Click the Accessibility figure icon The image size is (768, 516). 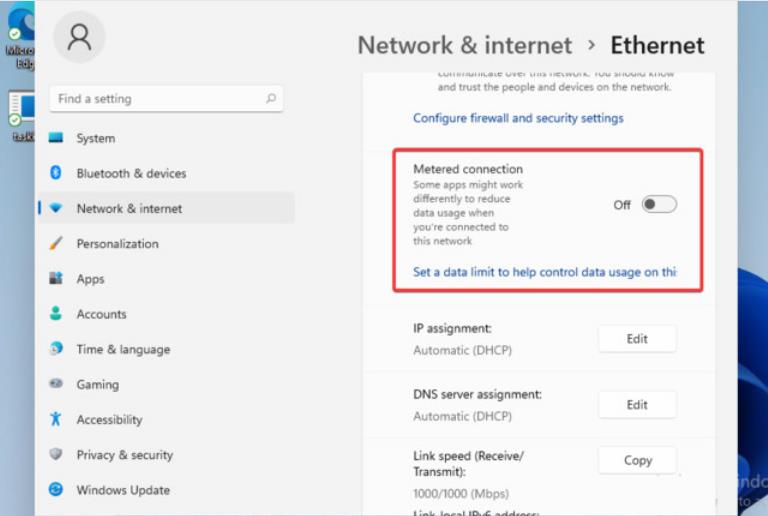click(56, 420)
